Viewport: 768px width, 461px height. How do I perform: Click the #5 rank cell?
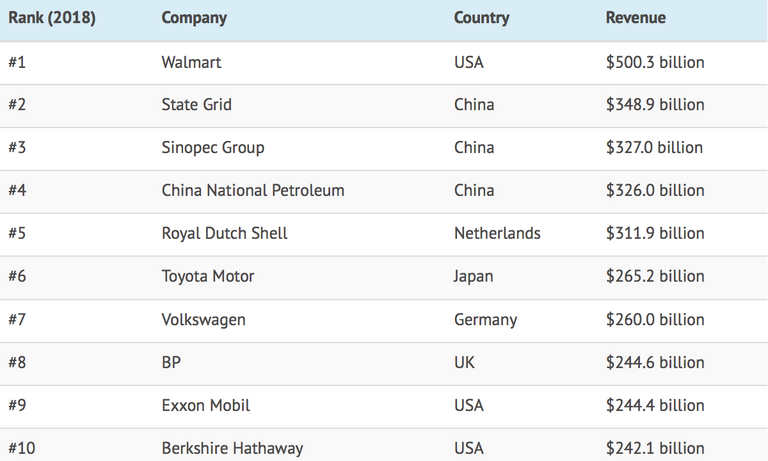coord(17,234)
